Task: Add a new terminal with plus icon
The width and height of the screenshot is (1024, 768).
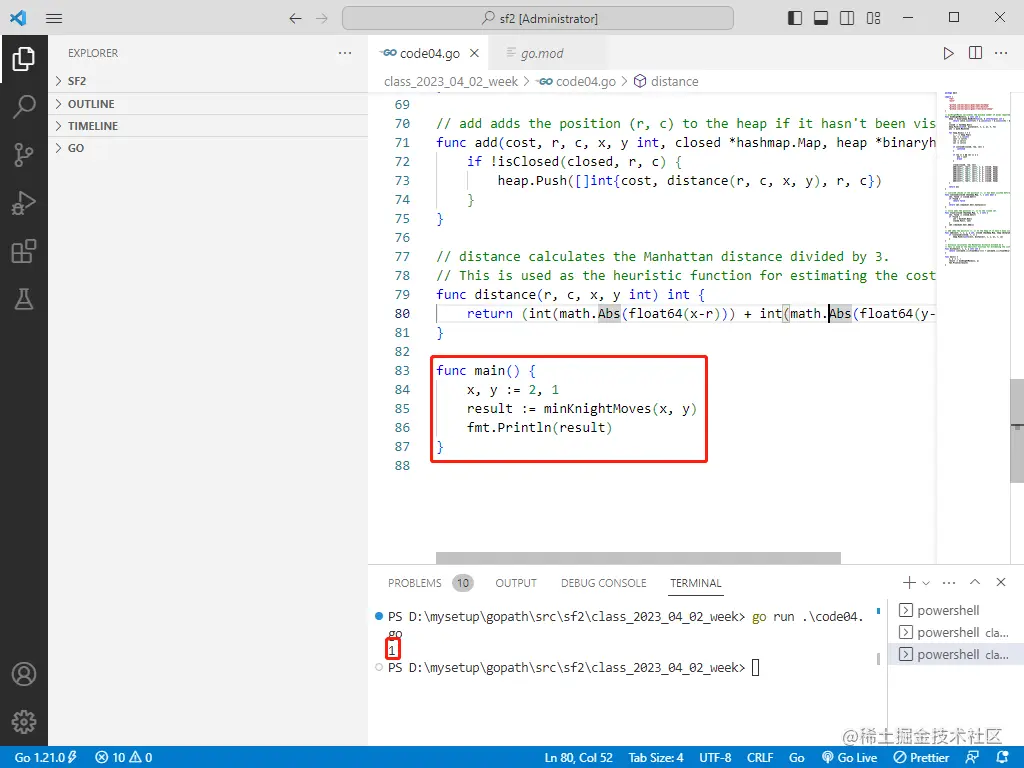Action: [909, 582]
